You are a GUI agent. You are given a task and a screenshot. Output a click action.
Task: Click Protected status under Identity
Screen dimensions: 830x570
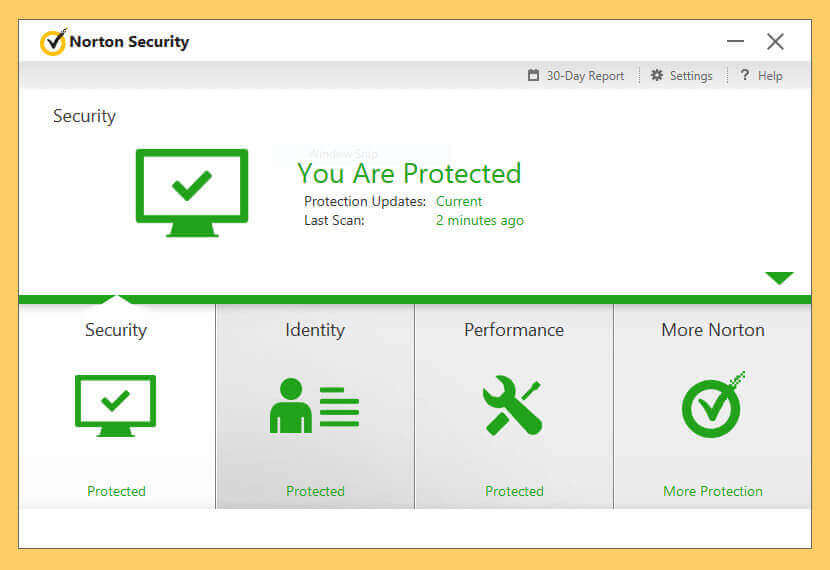(x=315, y=491)
